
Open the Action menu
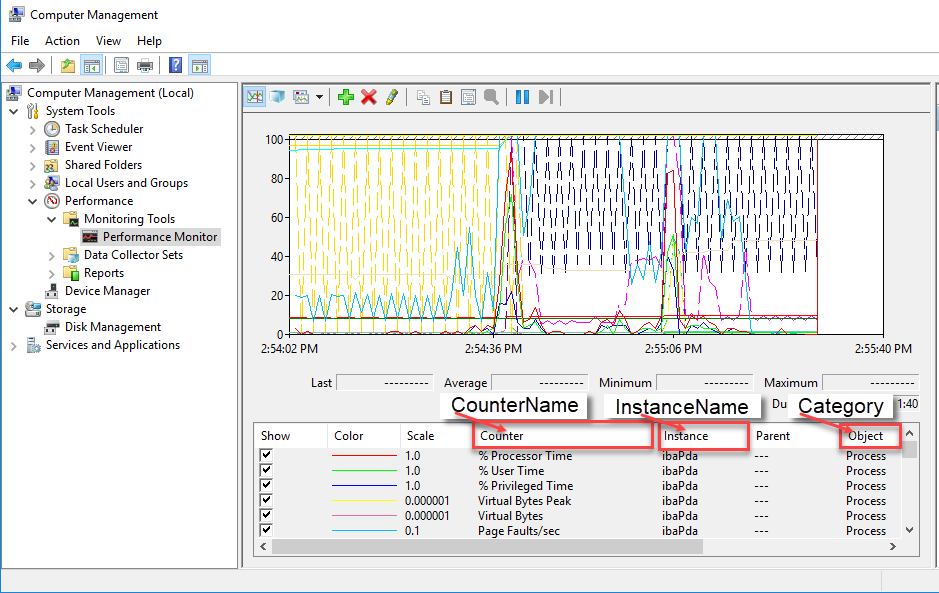(x=62, y=41)
